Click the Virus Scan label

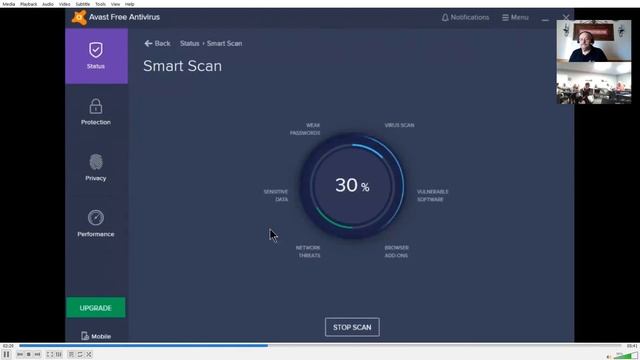click(x=399, y=125)
